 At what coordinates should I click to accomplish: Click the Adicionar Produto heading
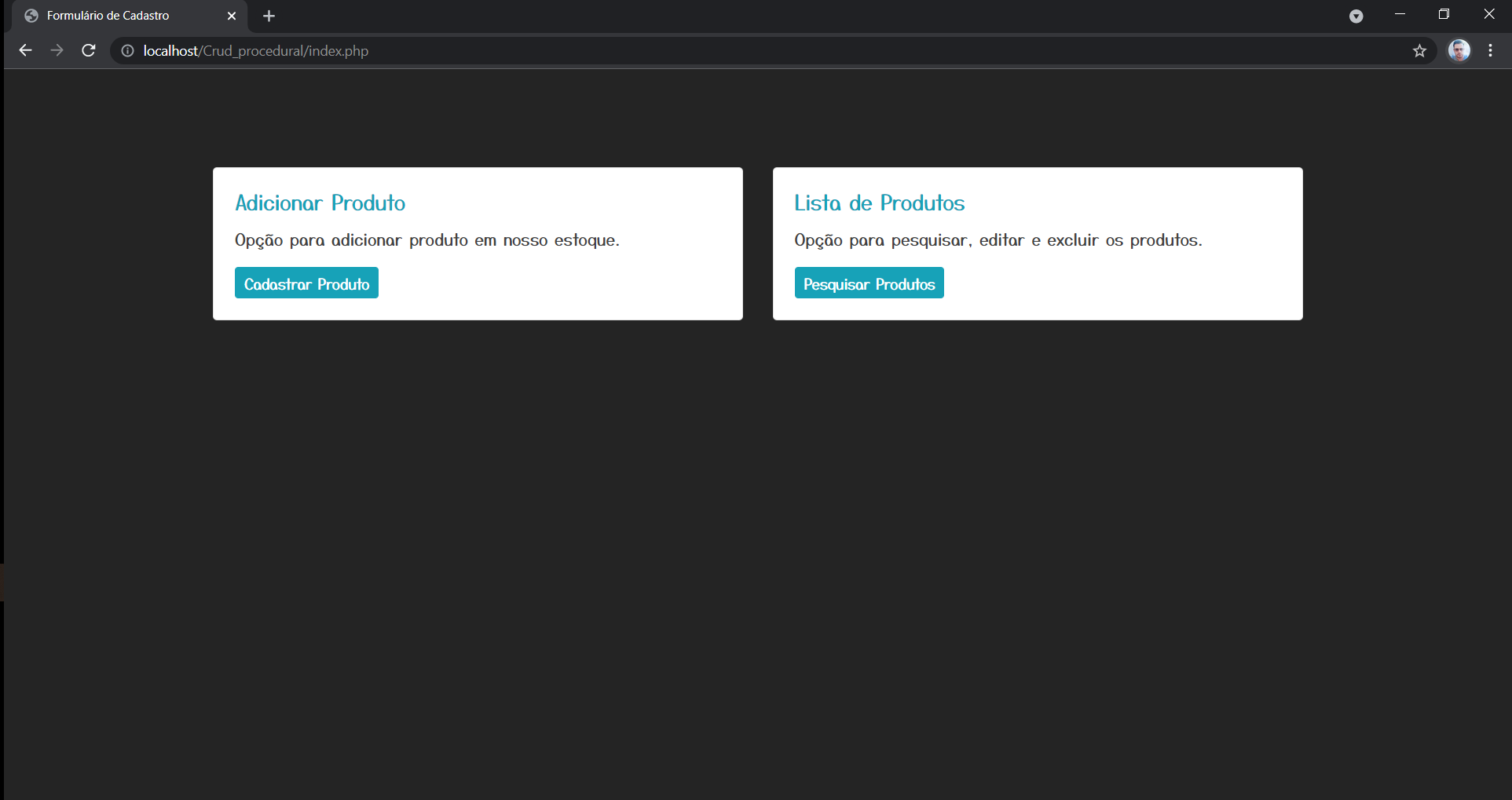point(320,203)
